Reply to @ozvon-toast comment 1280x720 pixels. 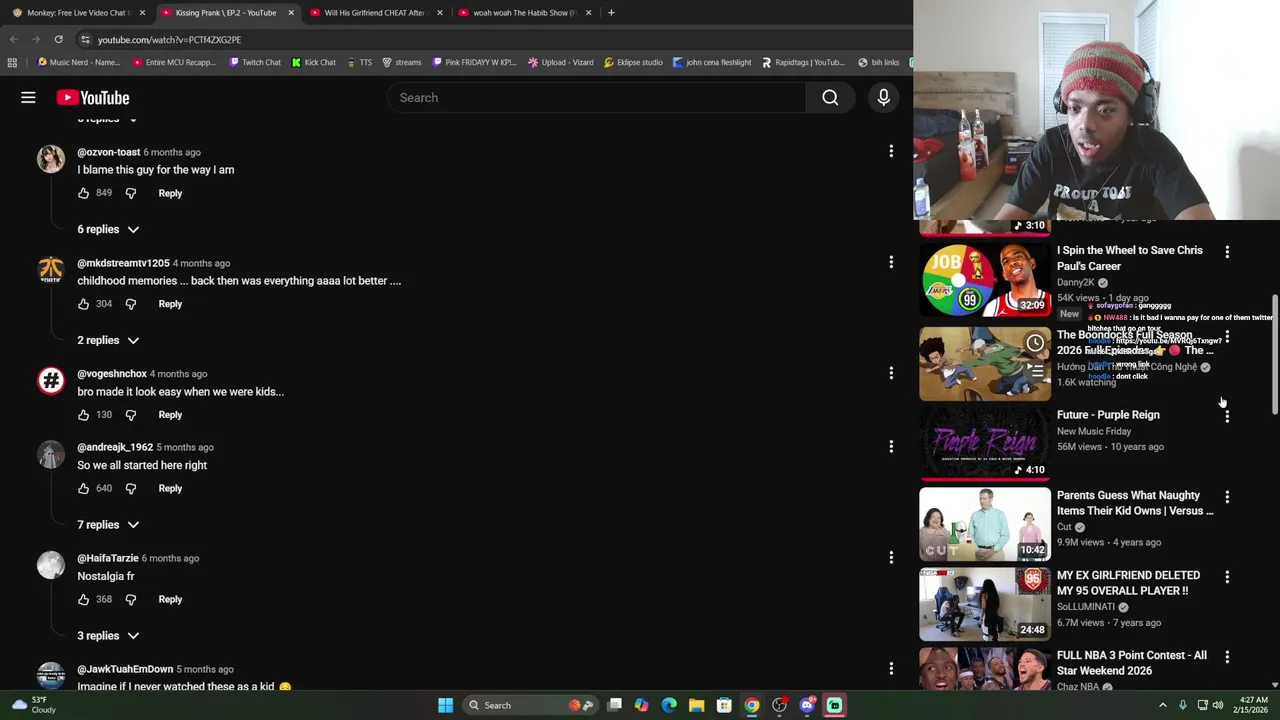tap(170, 193)
